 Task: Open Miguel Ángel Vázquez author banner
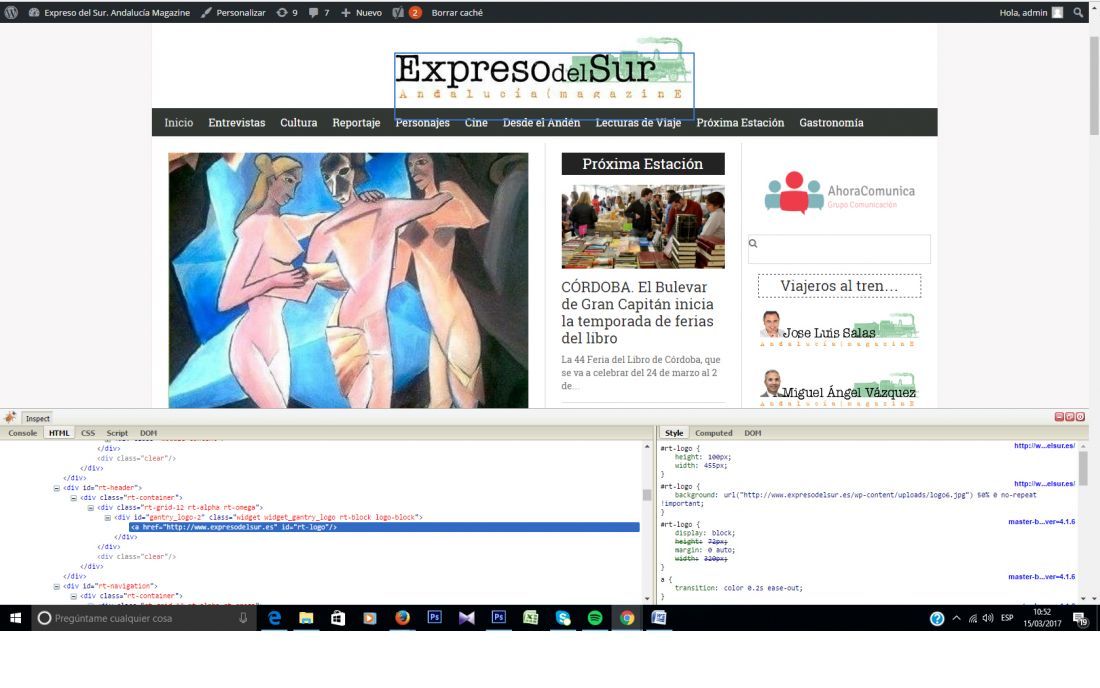tap(839, 389)
